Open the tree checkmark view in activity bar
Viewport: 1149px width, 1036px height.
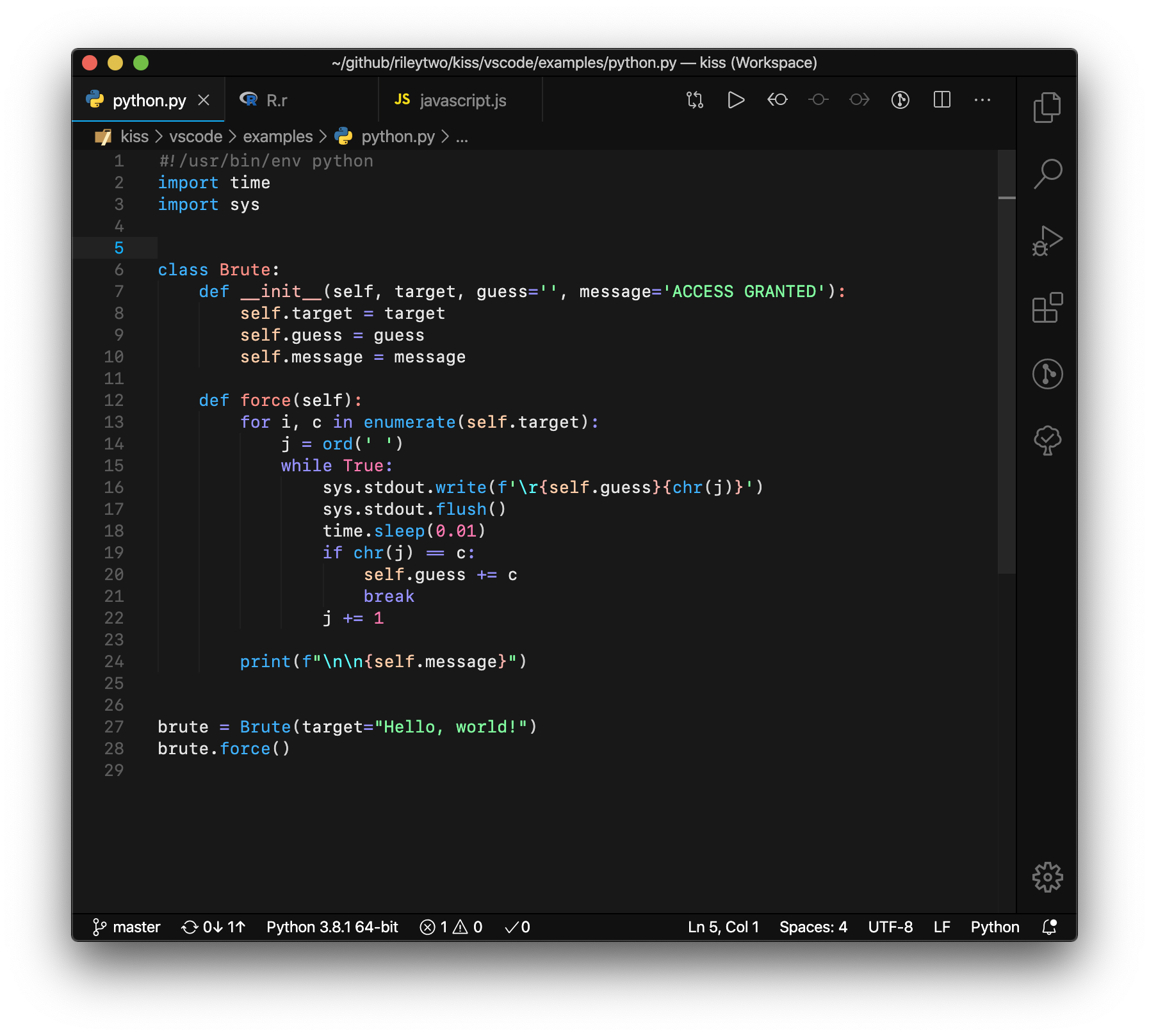click(1047, 441)
